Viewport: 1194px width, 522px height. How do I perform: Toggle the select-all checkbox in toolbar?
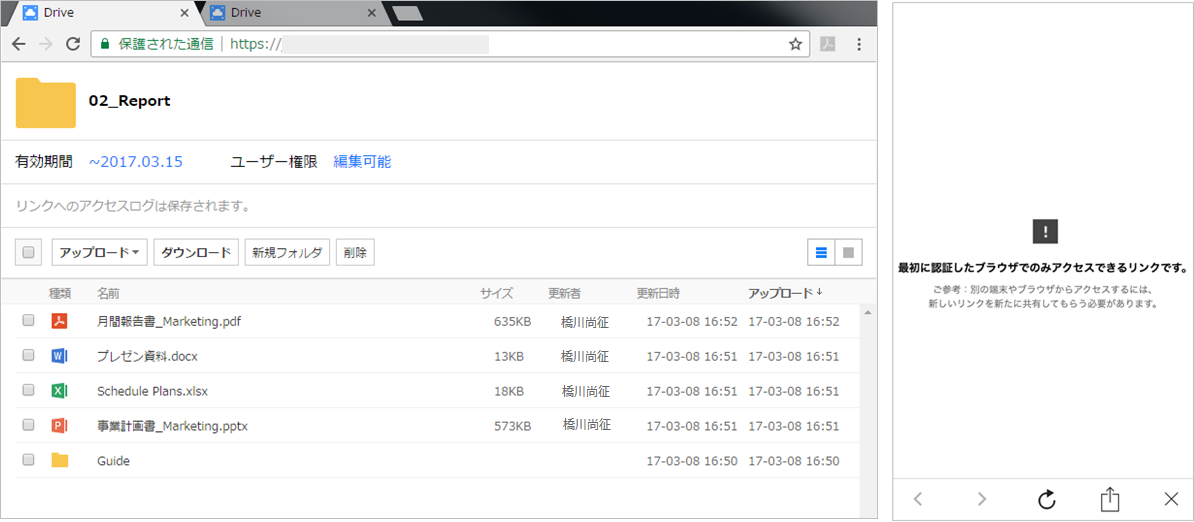click(29, 252)
